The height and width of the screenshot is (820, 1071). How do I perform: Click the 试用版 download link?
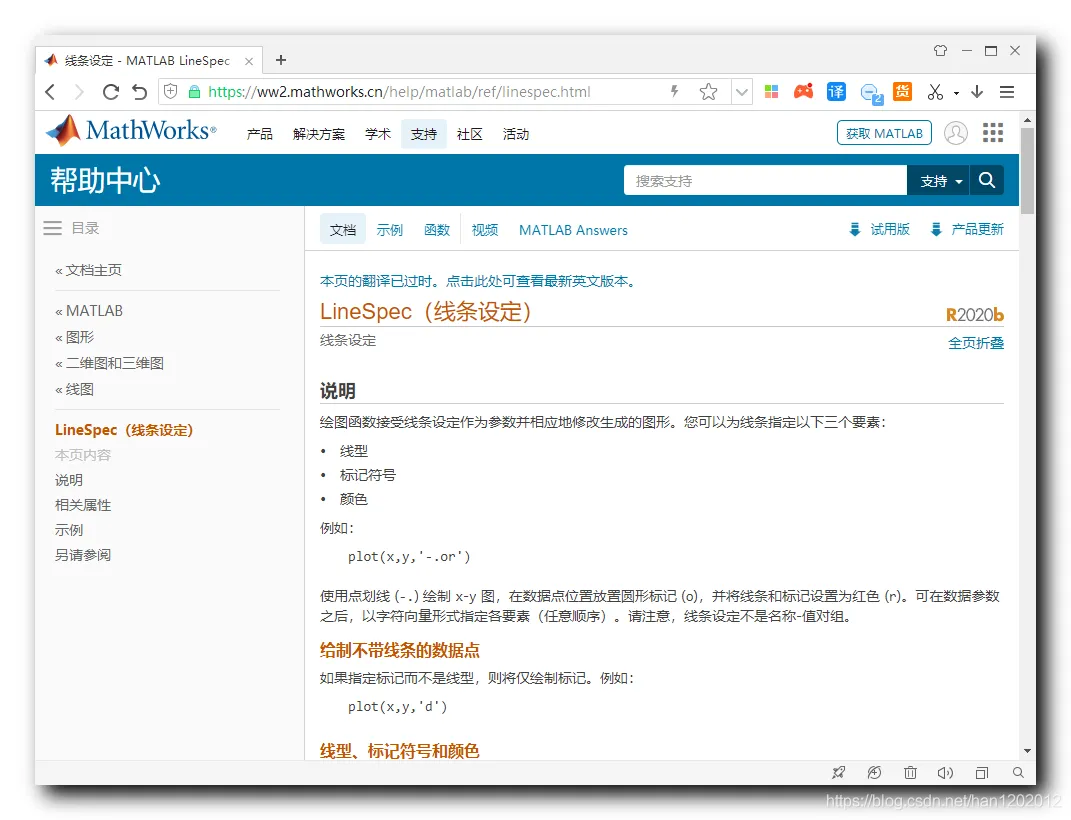pyautogui.click(x=879, y=229)
